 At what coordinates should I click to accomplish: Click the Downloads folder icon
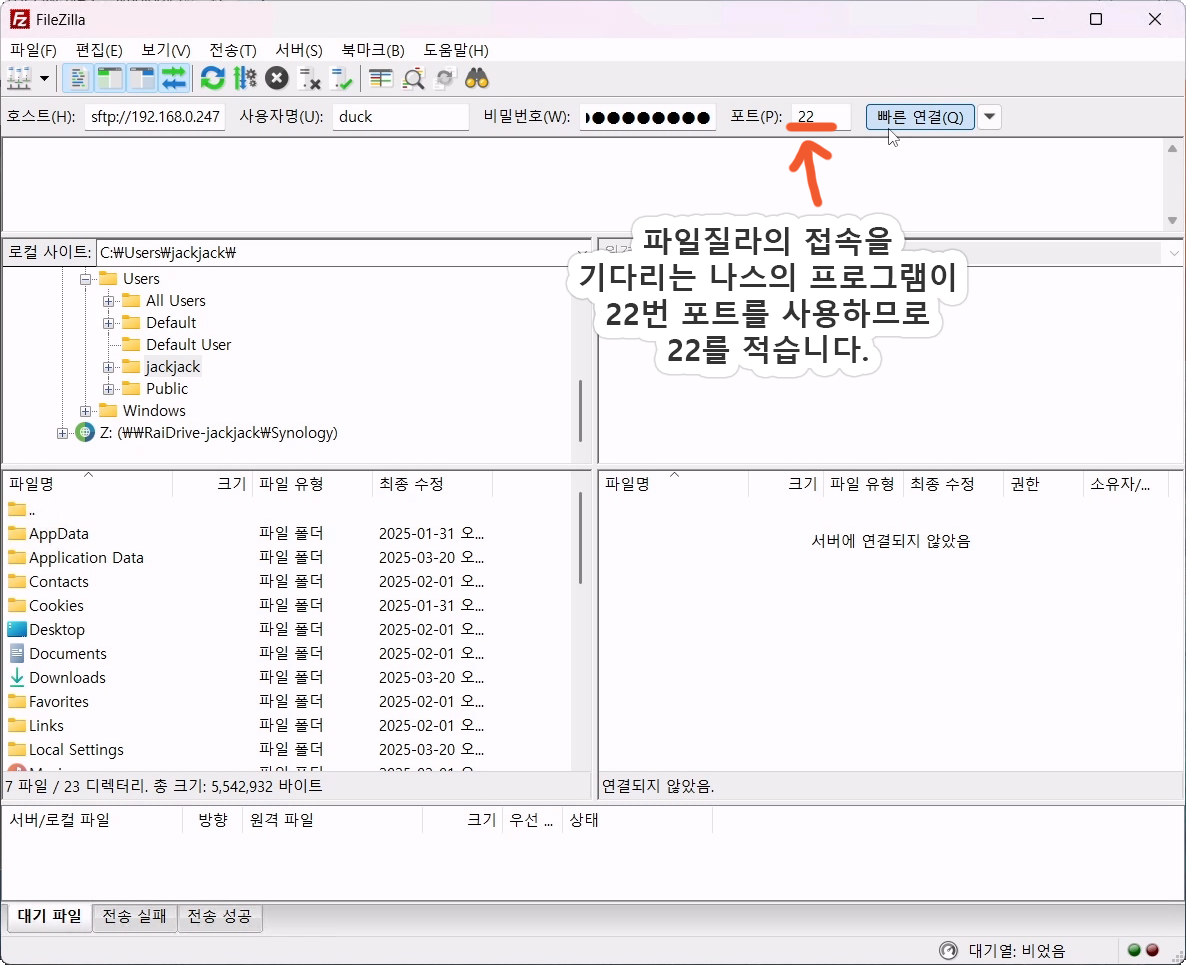point(17,678)
